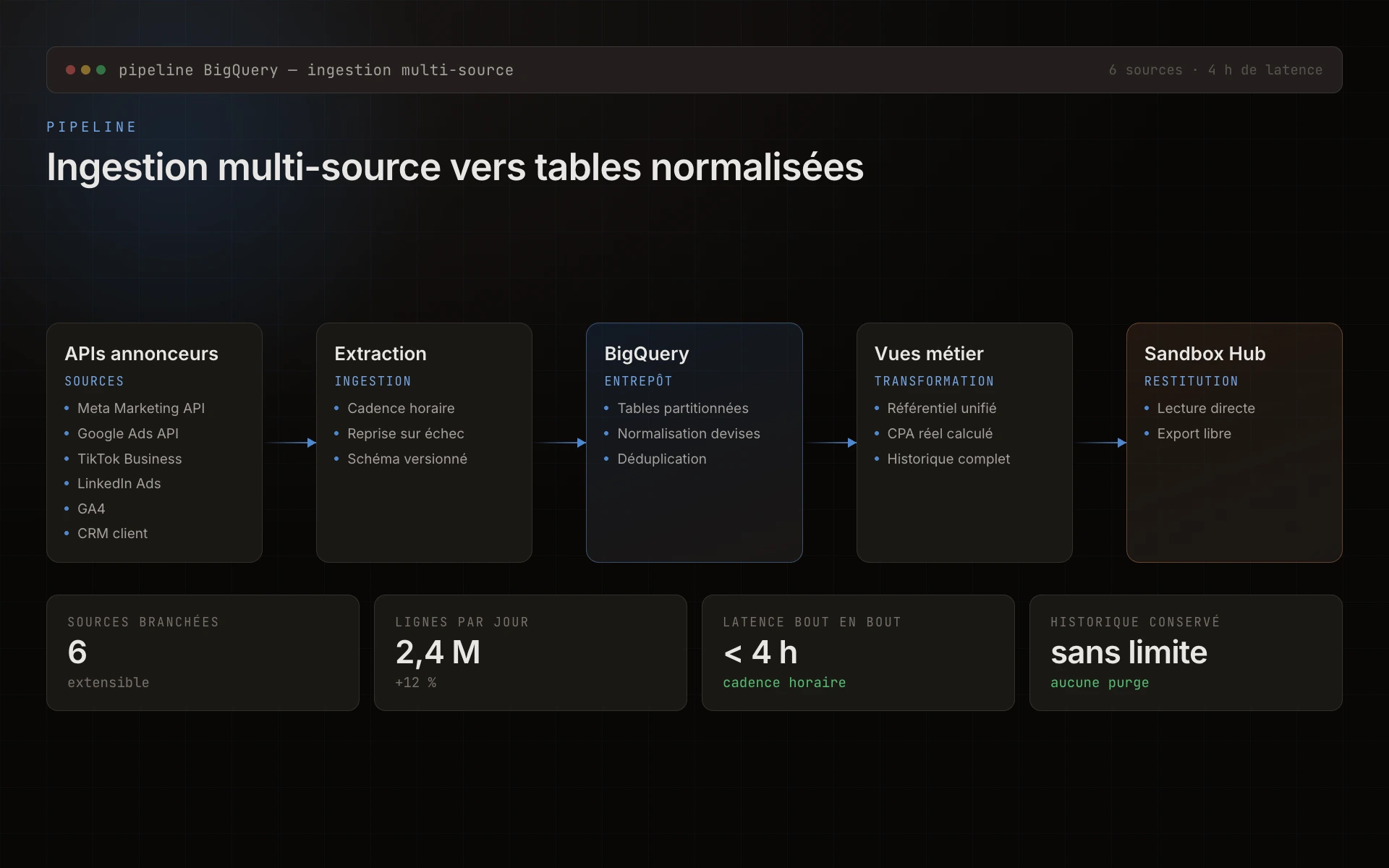Viewport: 1389px width, 868px height.
Task: Click 'LATENCE BOUT EN BOUT' metric label
Action: (x=812, y=622)
